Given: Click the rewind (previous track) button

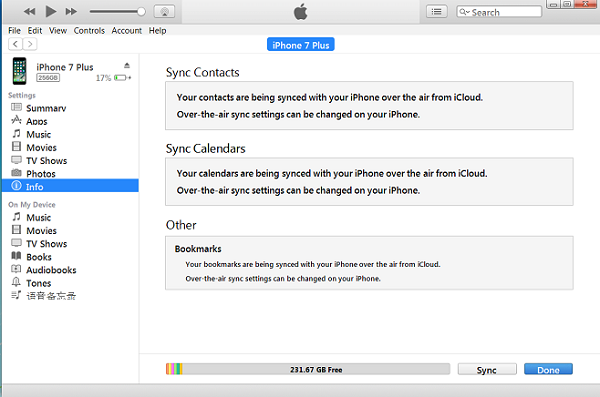Looking at the screenshot, I should [29, 11].
